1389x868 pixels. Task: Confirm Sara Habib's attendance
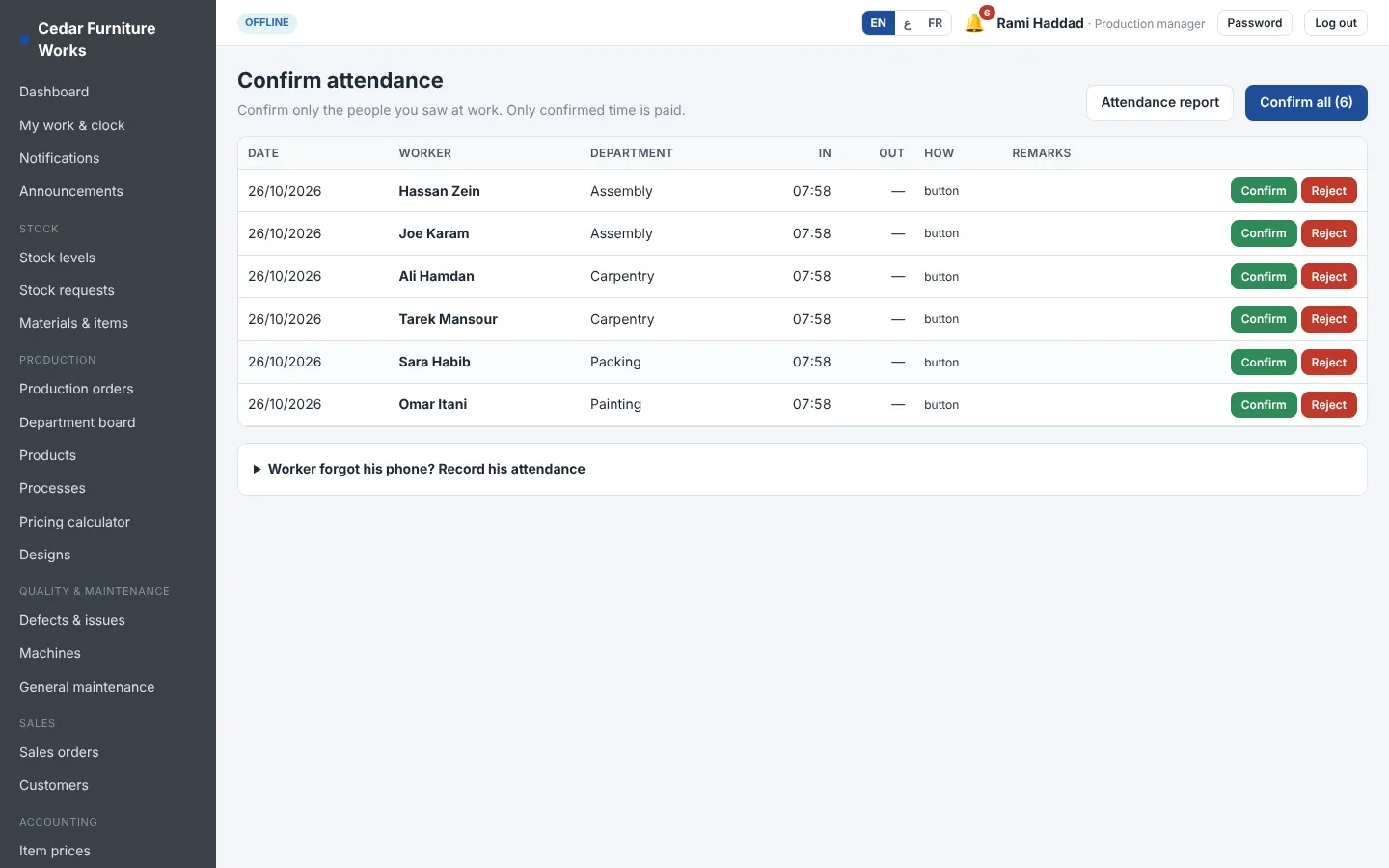click(1264, 363)
